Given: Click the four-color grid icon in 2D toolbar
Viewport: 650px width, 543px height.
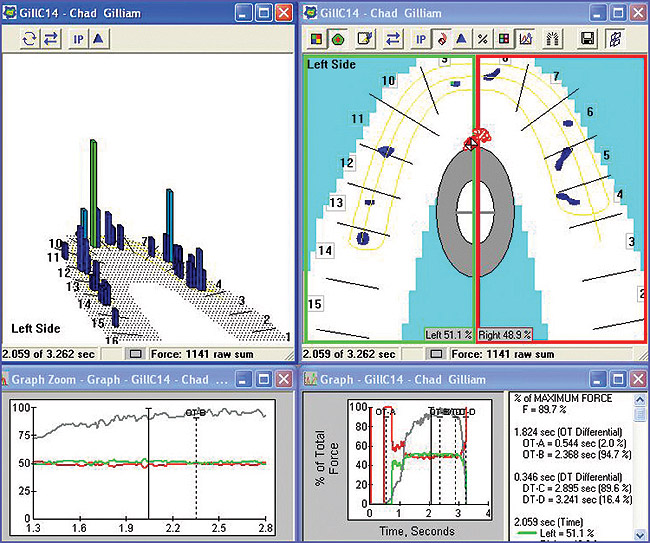Looking at the screenshot, I should coord(315,40).
